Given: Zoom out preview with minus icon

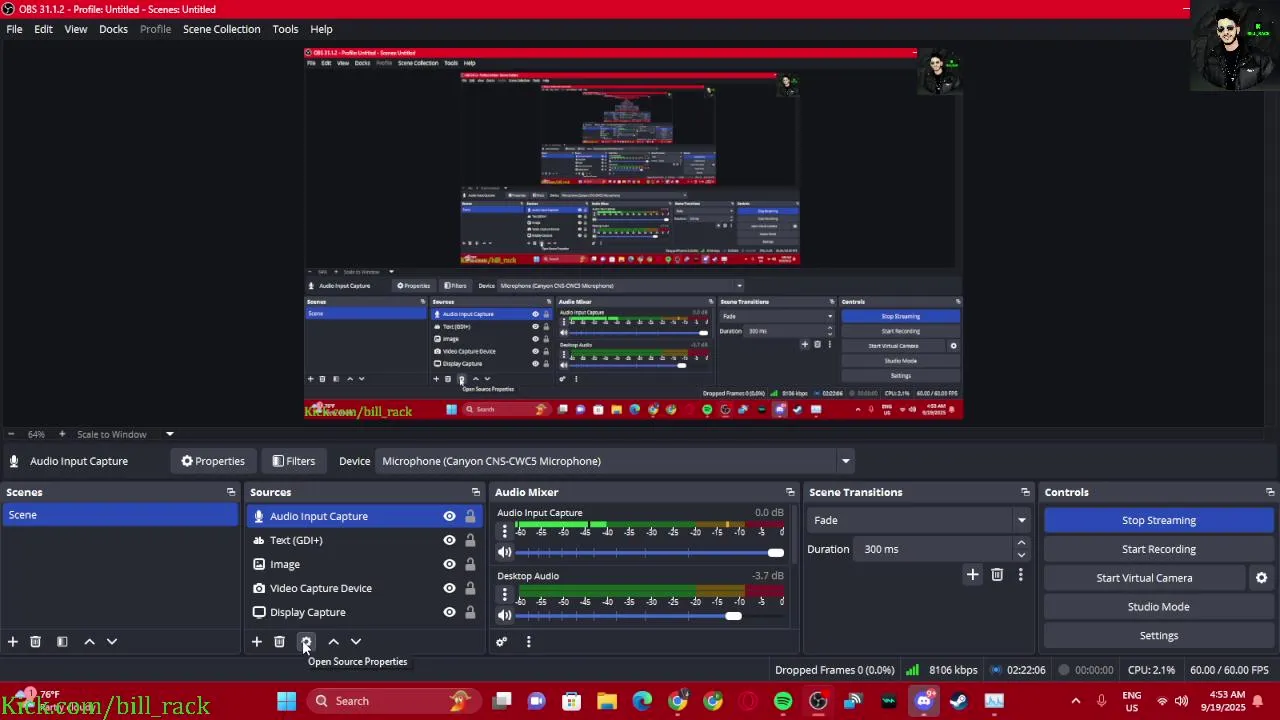Looking at the screenshot, I should [11, 434].
